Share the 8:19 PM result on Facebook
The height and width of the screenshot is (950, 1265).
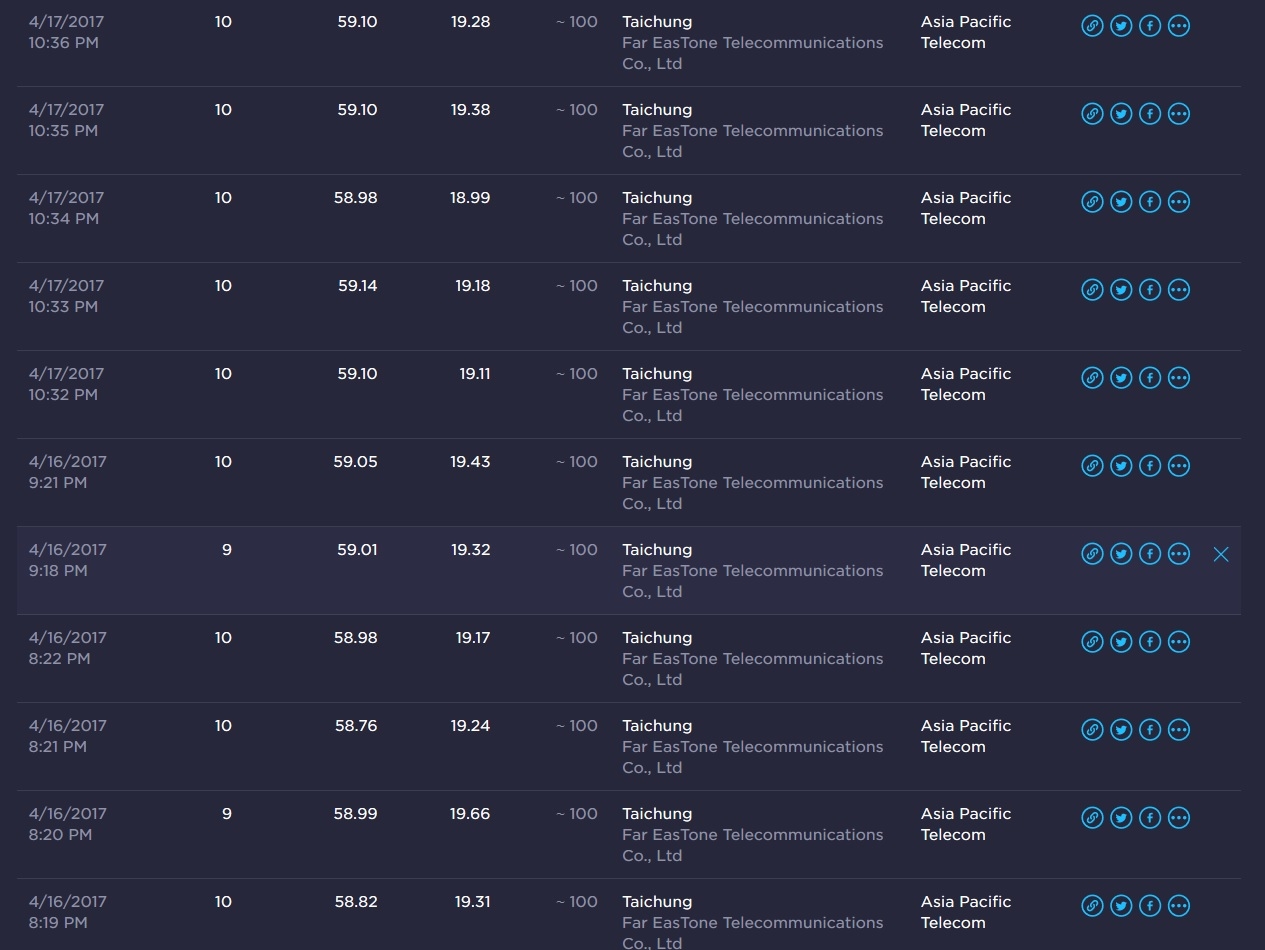(x=1150, y=906)
